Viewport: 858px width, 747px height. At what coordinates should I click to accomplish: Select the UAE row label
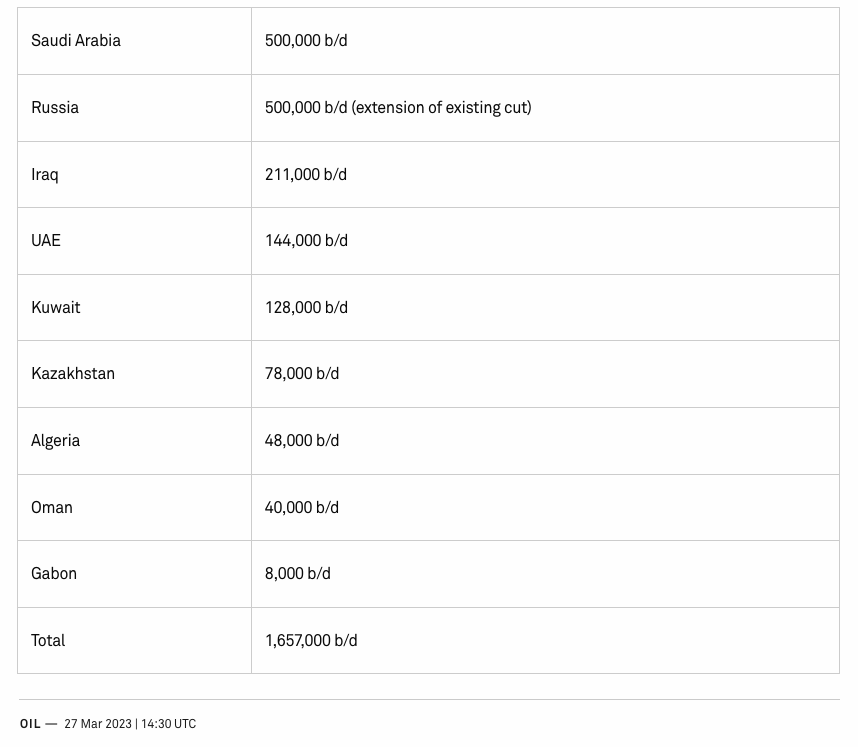pos(46,241)
